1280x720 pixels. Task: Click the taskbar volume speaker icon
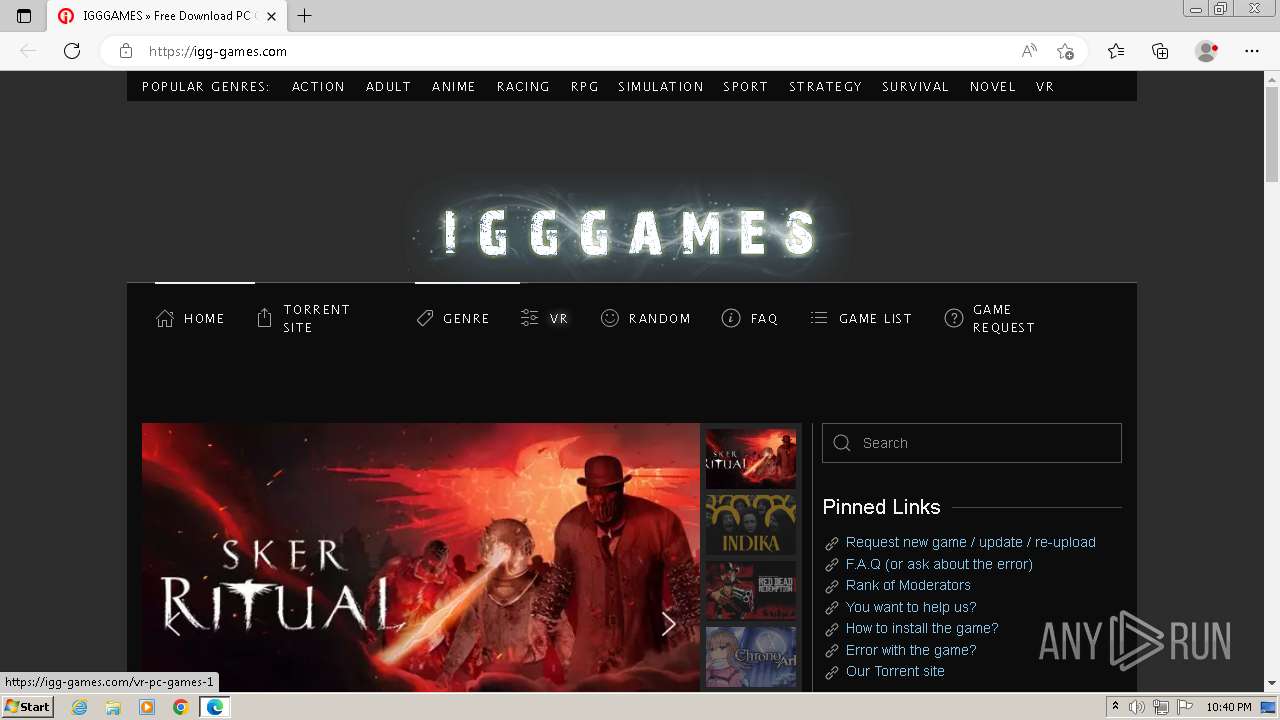(x=1136, y=707)
